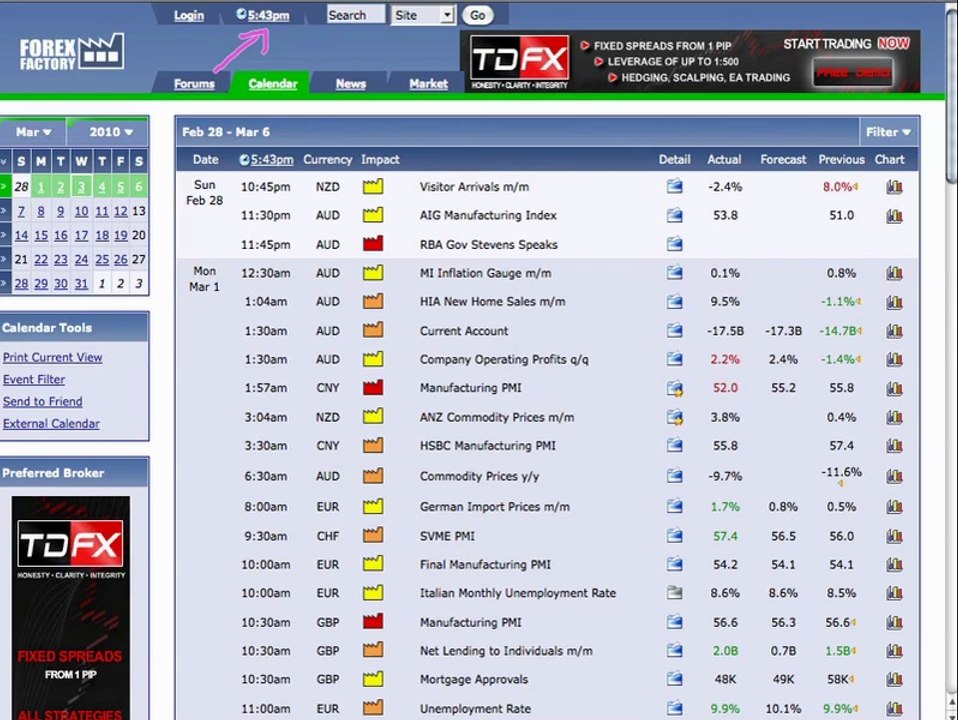The image size is (958, 720).
Task: Open detail folder for HIA New Home Sales
Action: tap(675, 301)
